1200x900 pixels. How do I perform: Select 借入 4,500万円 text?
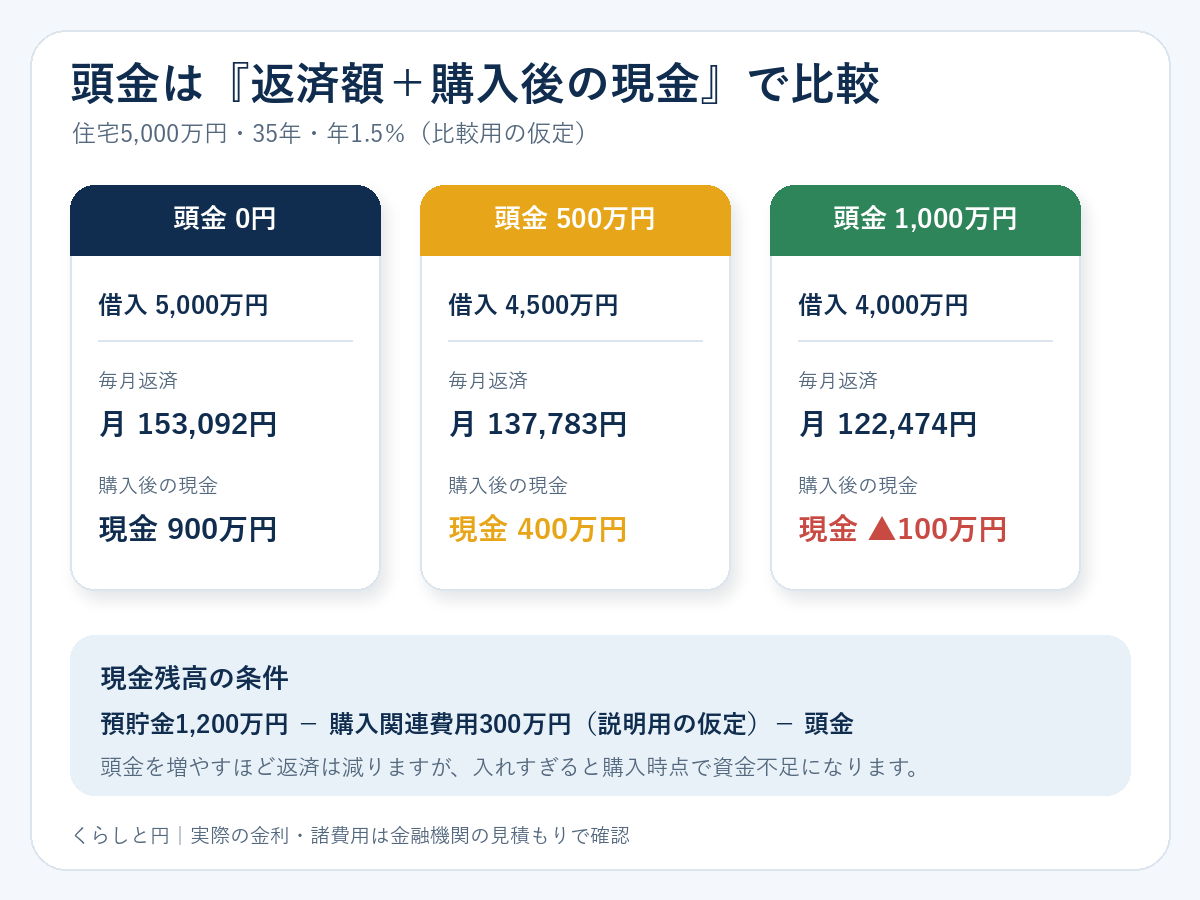(533, 305)
